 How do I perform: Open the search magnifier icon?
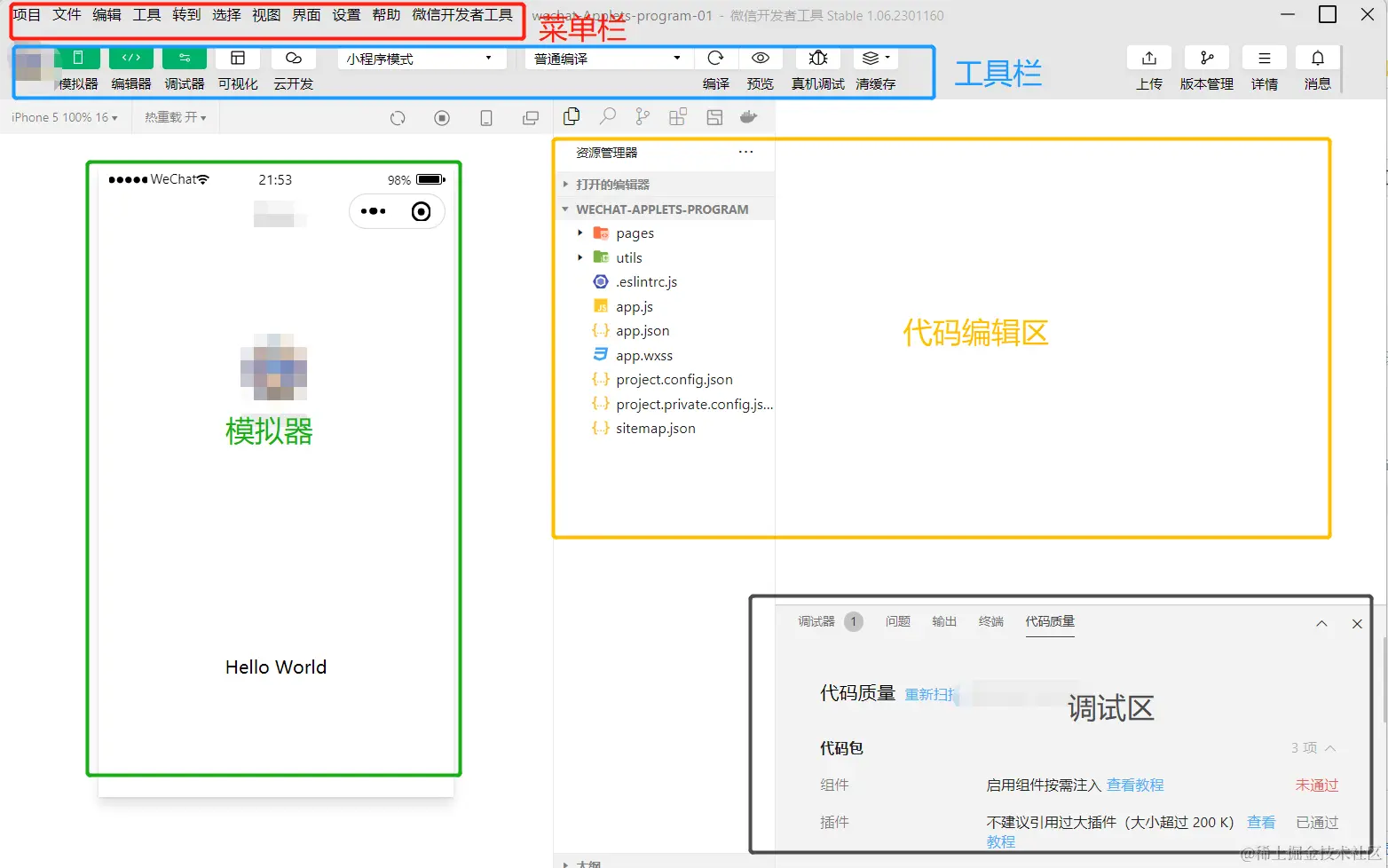[608, 116]
